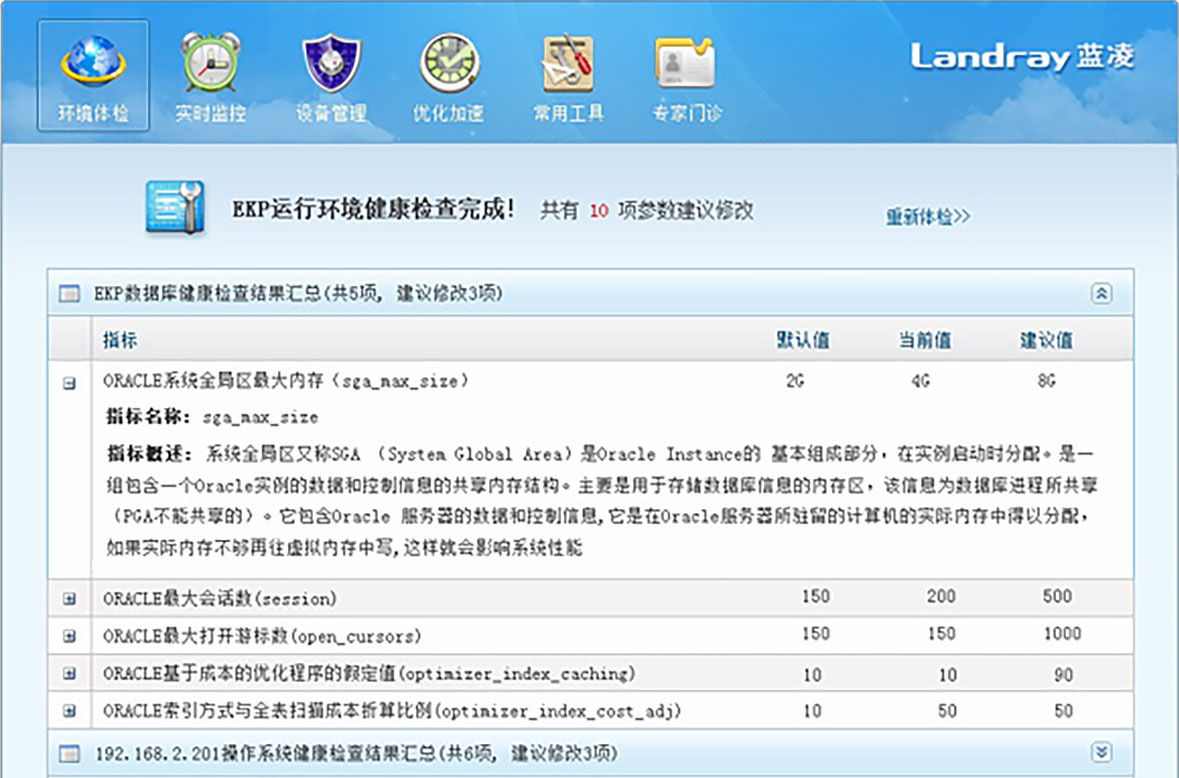This screenshot has height=778, width=1179.
Task: Click the 重新体检>> link
Action: point(927,217)
